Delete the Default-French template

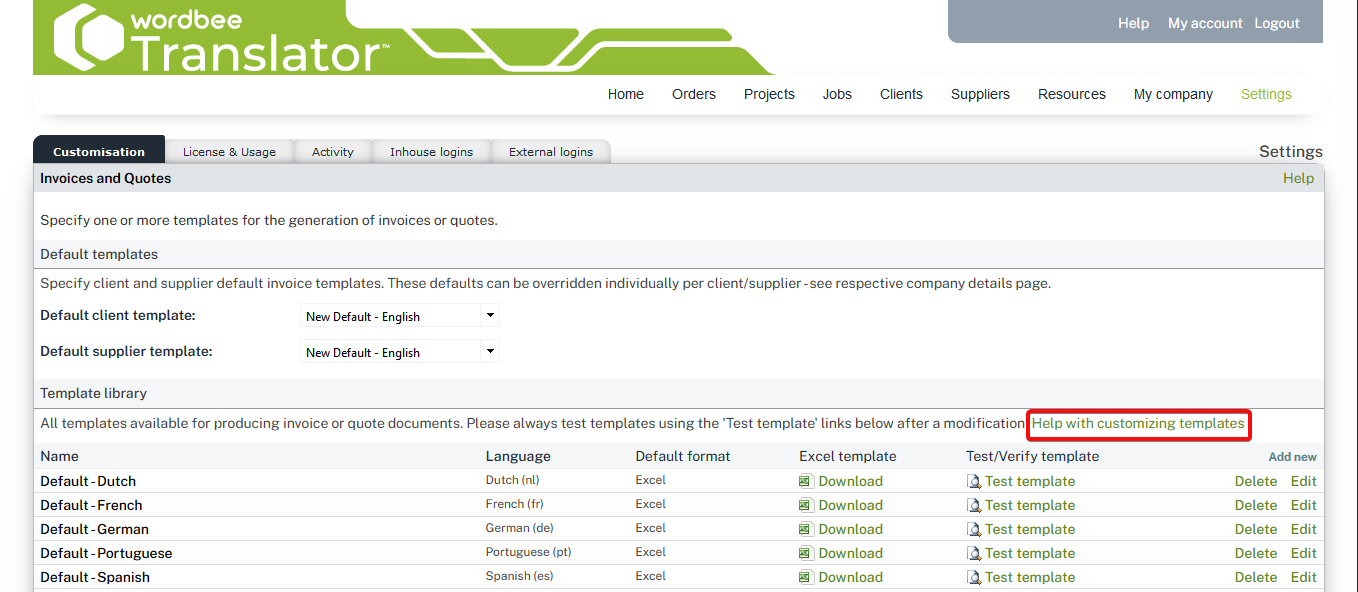click(1255, 505)
